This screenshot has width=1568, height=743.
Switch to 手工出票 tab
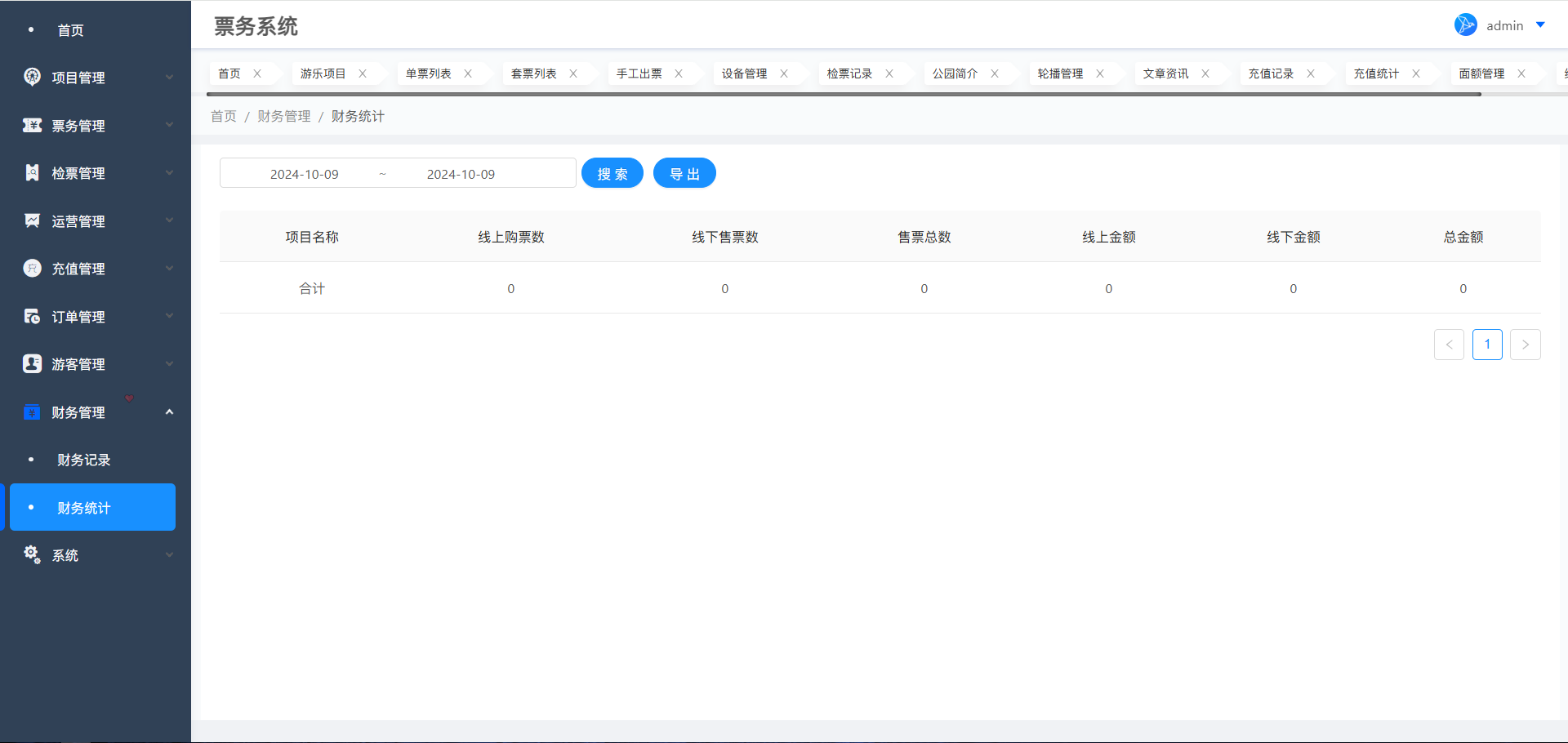coord(639,73)
